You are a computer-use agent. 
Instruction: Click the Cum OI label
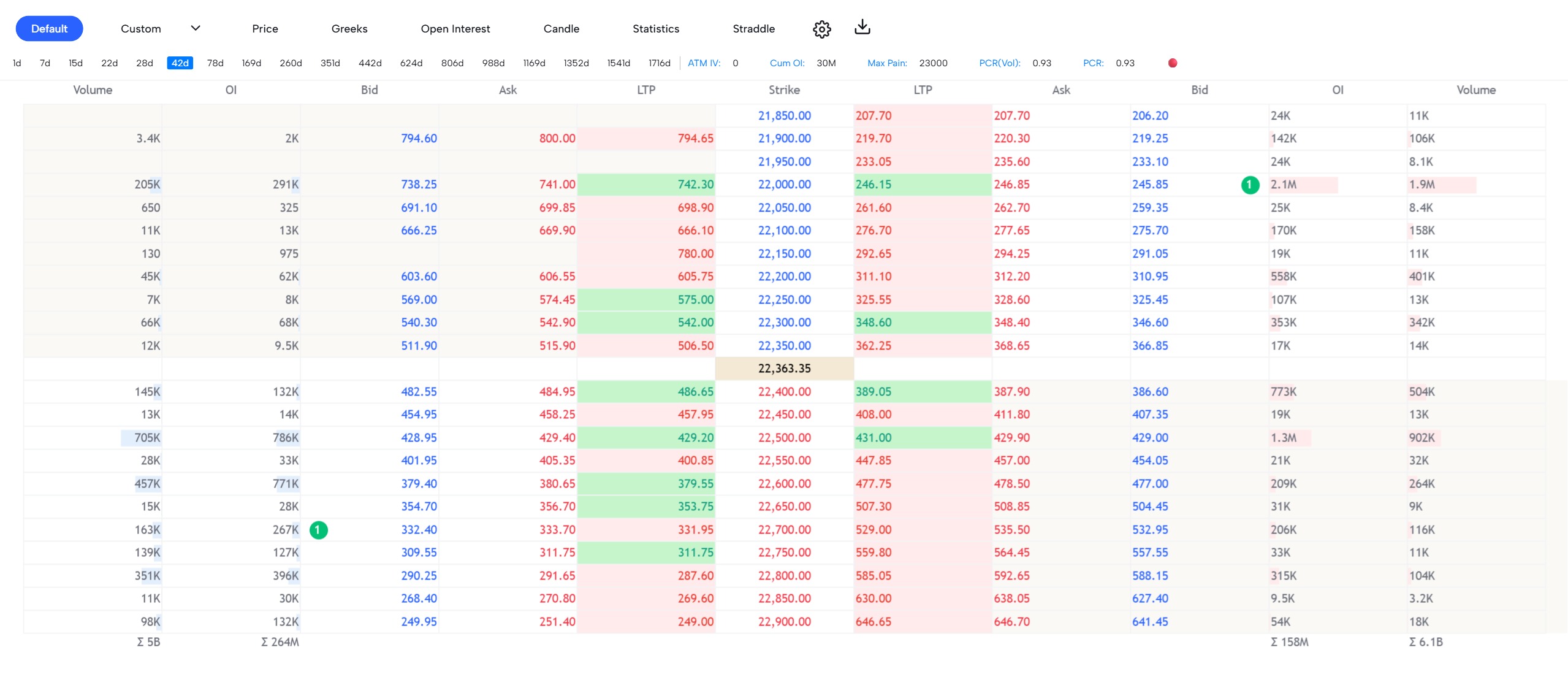(x=787, y=63)
